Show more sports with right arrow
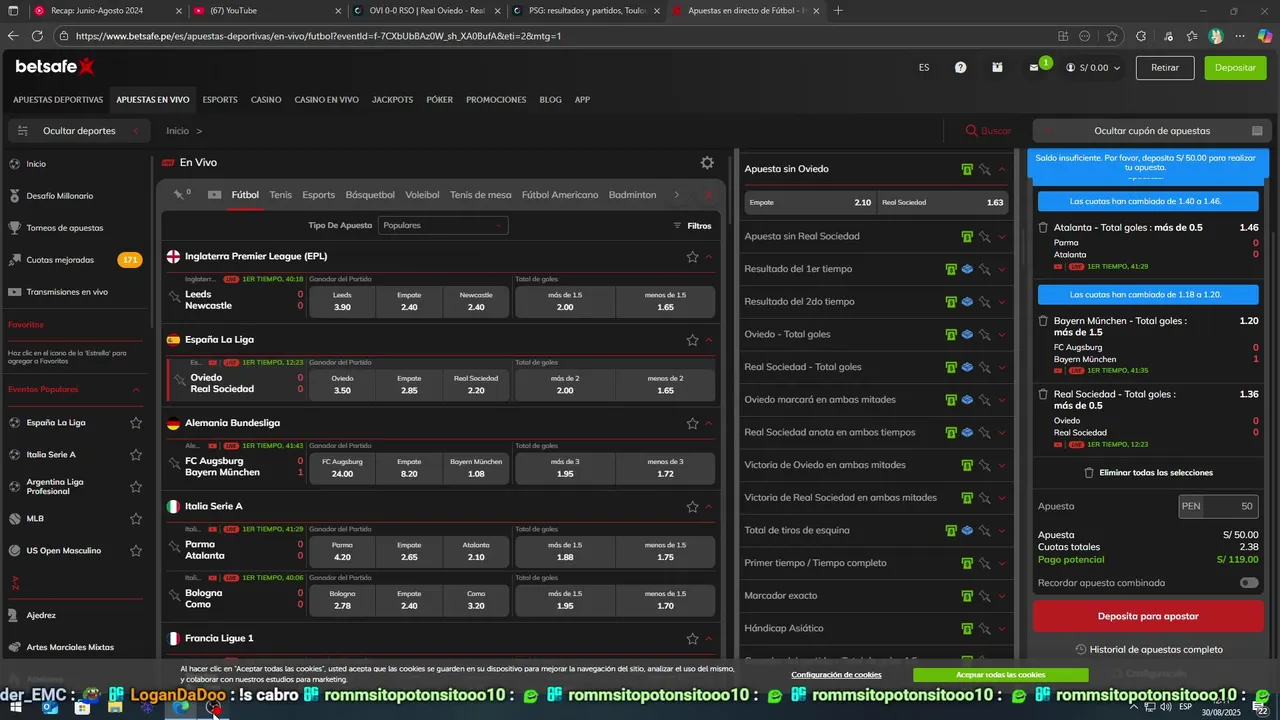 [x=676, y=195]
